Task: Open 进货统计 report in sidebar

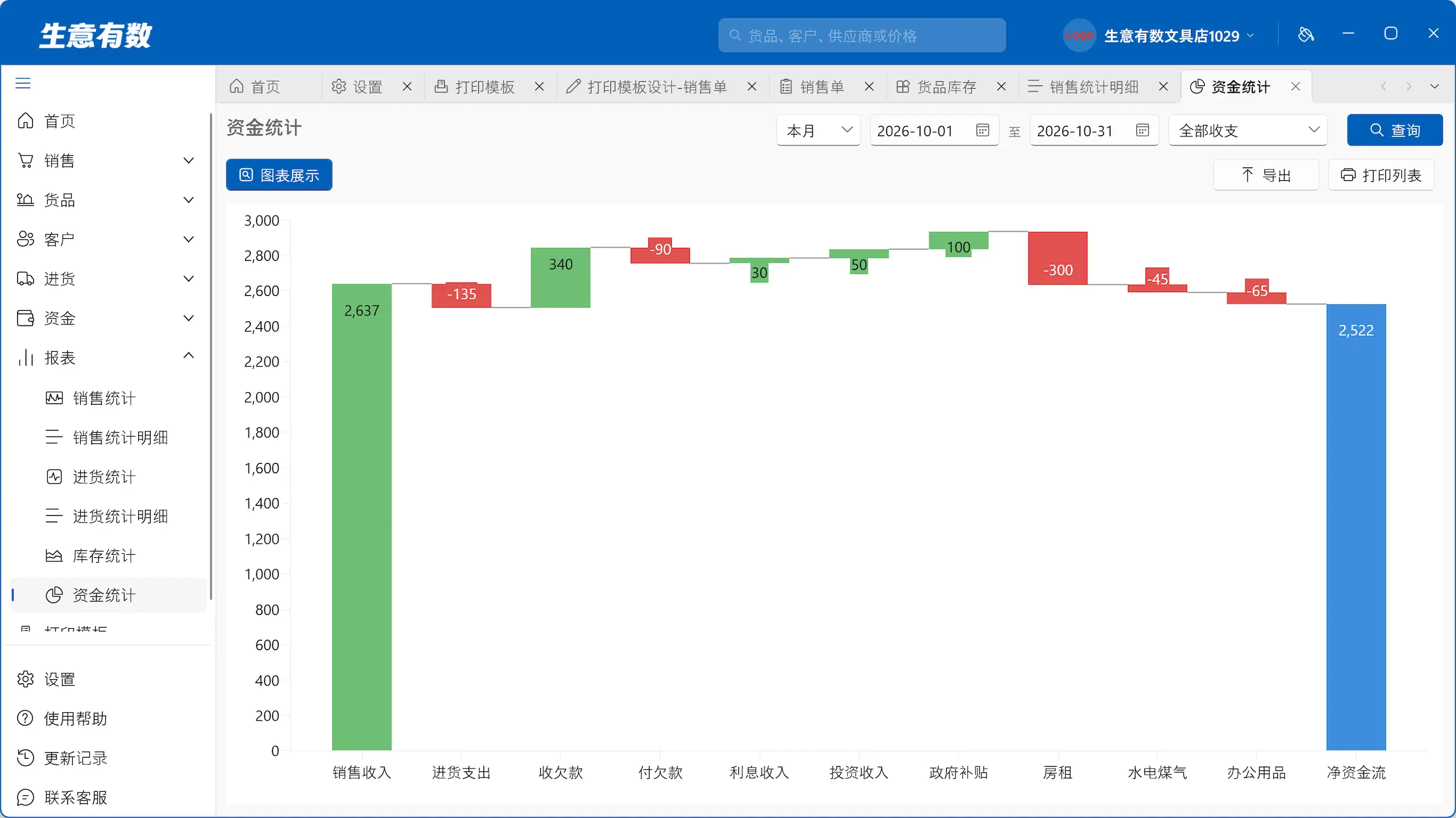Action: 108,476
